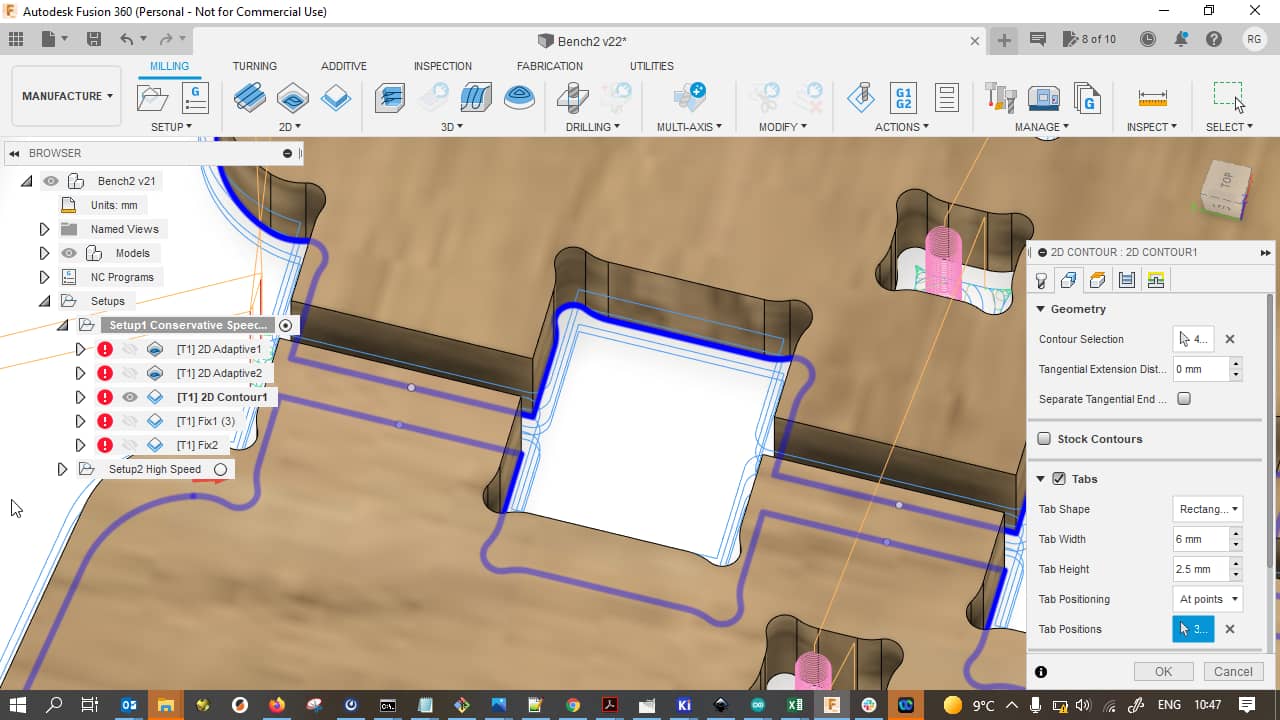This screenshot has height=720, width=1280.
Task: Toggle visibility of 2D Adaptive1 operation
Action: click(x=130, y=349)
